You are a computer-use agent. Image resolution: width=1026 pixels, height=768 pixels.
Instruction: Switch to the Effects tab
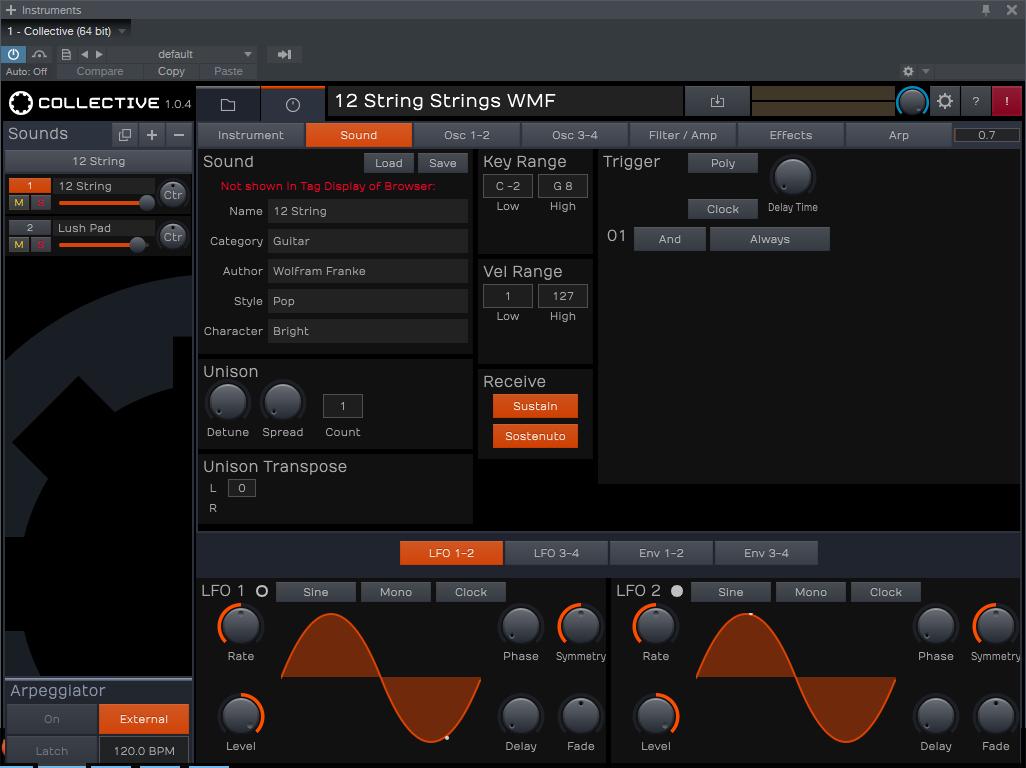(x=790, y=135)
